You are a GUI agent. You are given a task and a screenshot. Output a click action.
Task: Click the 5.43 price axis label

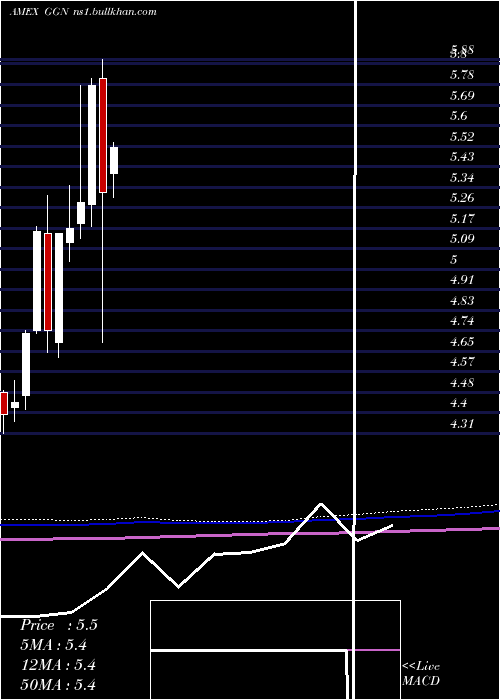(x=462, y=157)
